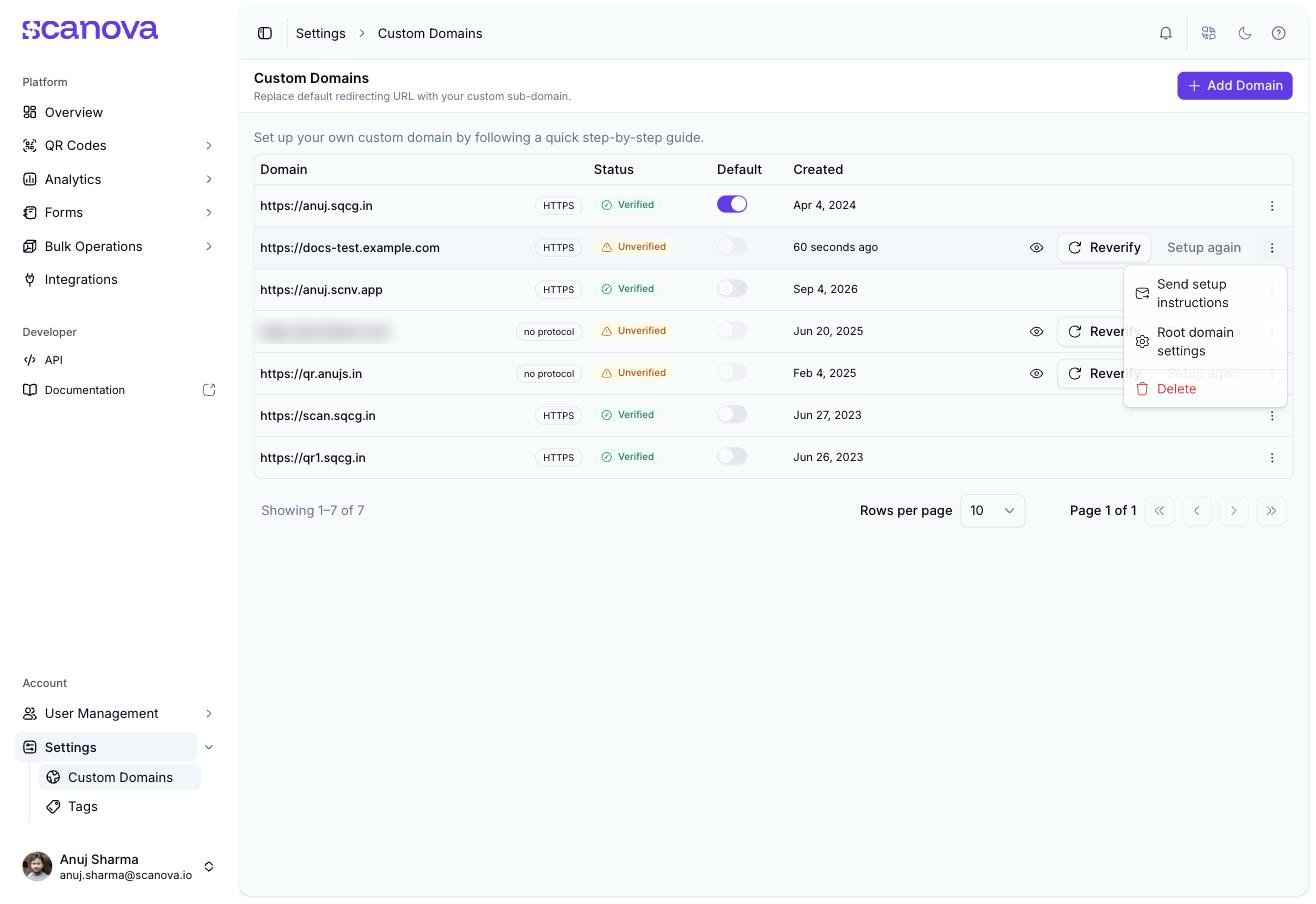
Task: Toggle the sidebar panel icon
Action: [x=265, y=33]
